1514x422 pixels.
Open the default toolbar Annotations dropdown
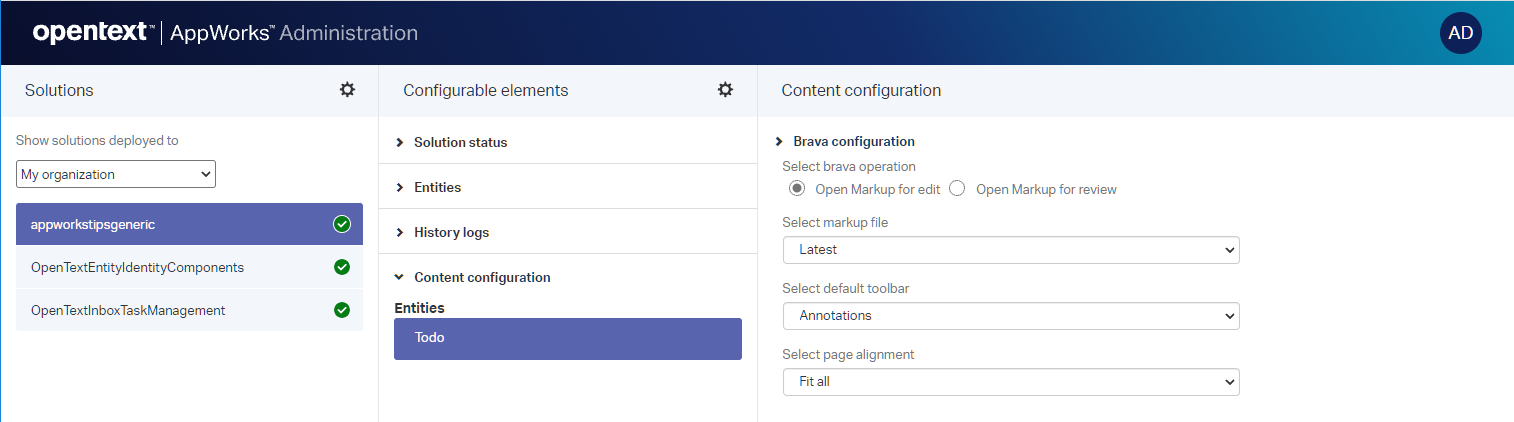pyautogui.click(x=1010, y=316)
